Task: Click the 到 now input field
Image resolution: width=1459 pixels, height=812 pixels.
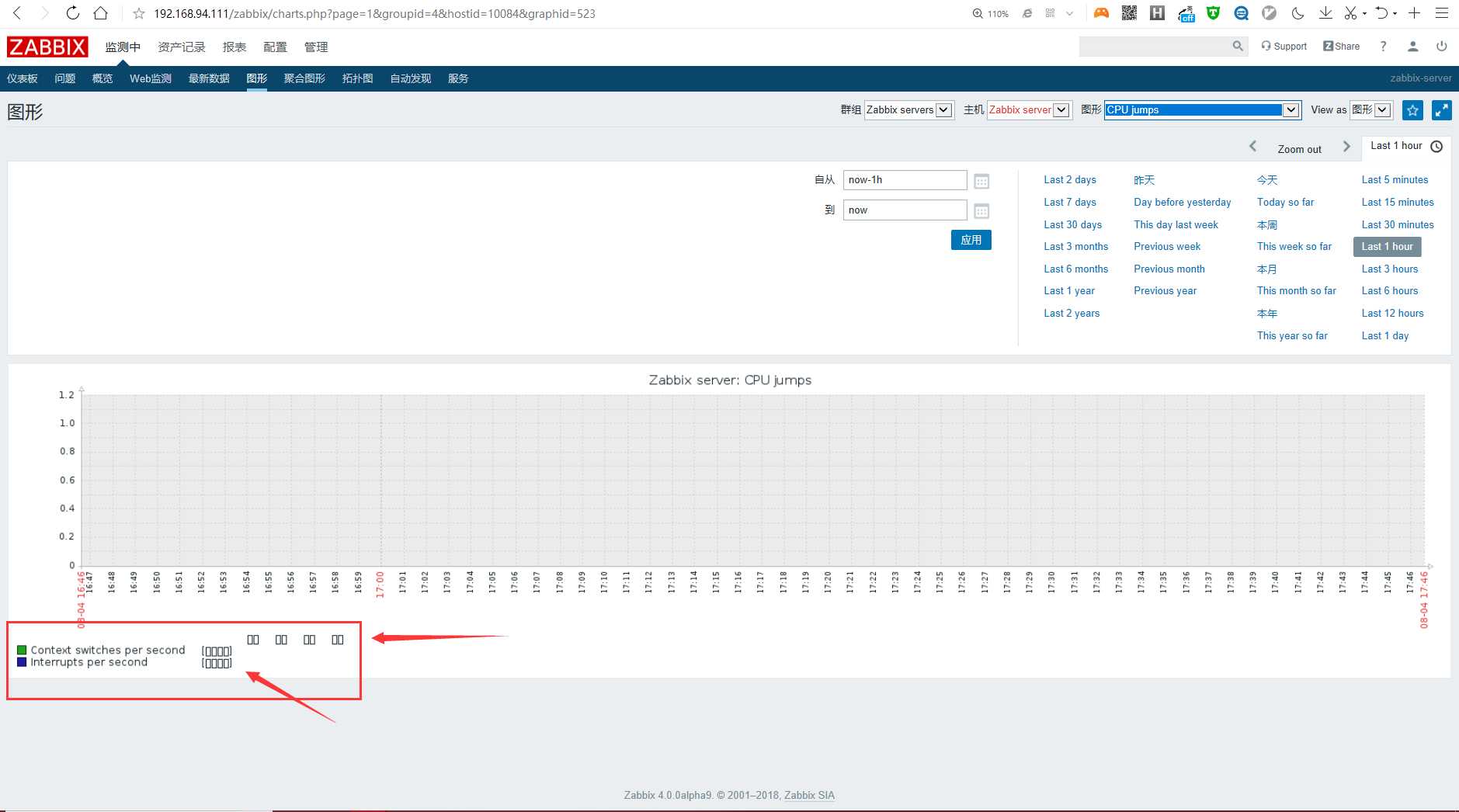Action: coord(905,210)
